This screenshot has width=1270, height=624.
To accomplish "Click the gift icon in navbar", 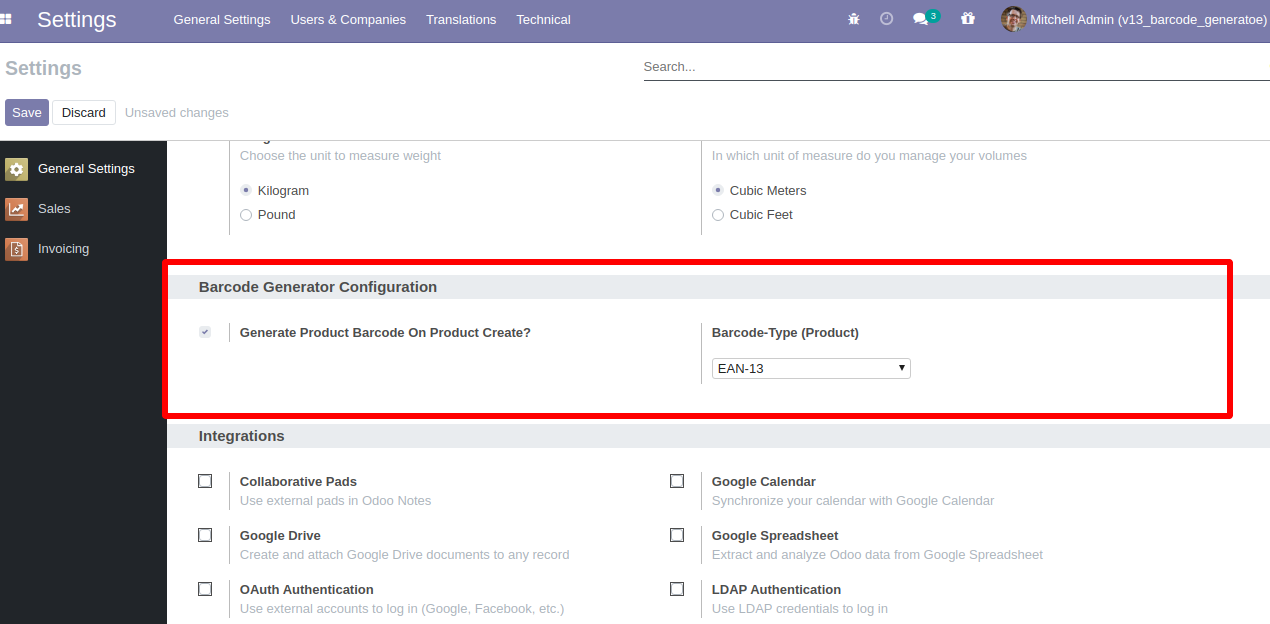I will pos(967,19).
